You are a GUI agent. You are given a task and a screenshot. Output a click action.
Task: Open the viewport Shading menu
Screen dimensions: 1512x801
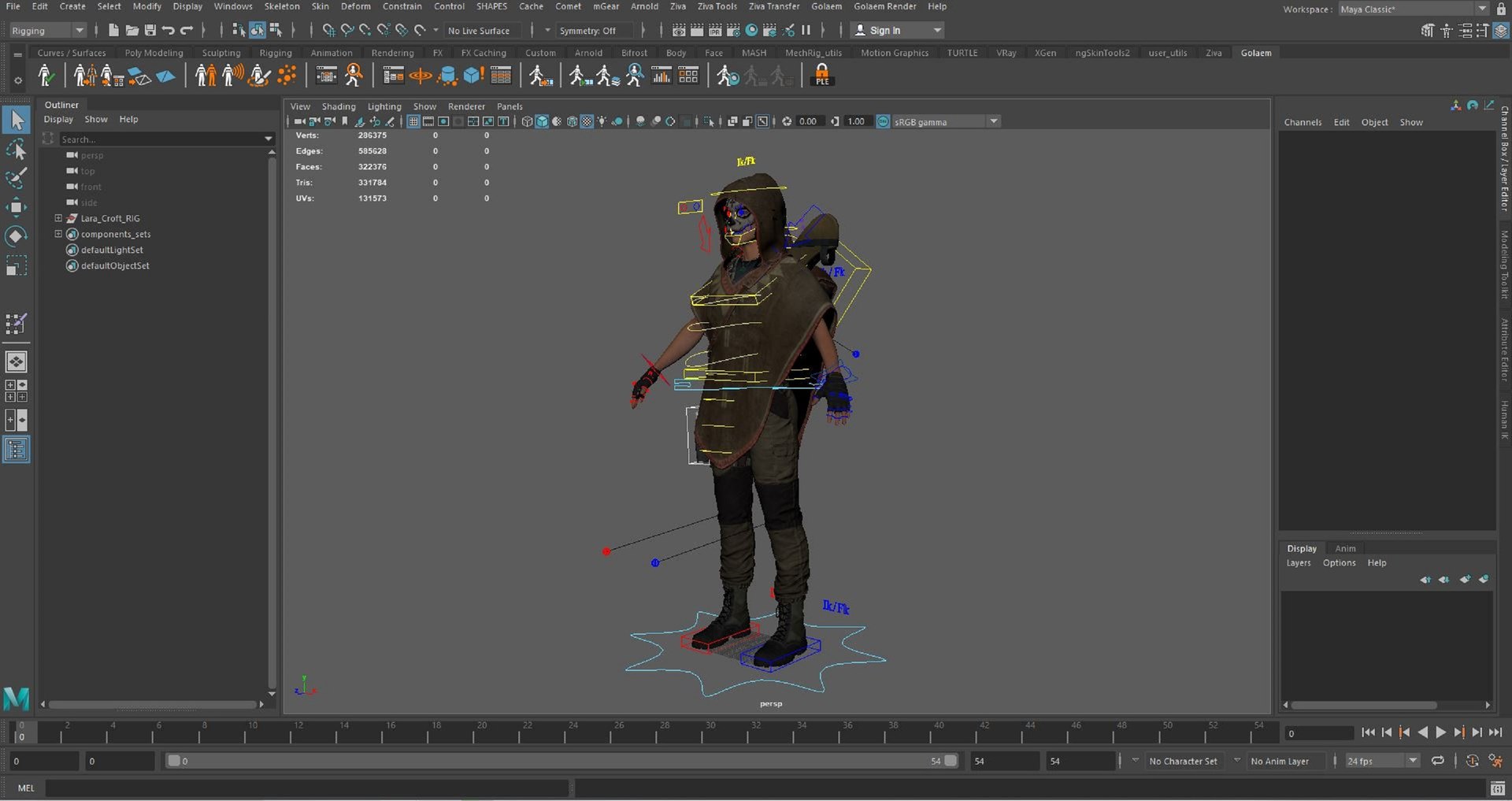coord(339,106)
